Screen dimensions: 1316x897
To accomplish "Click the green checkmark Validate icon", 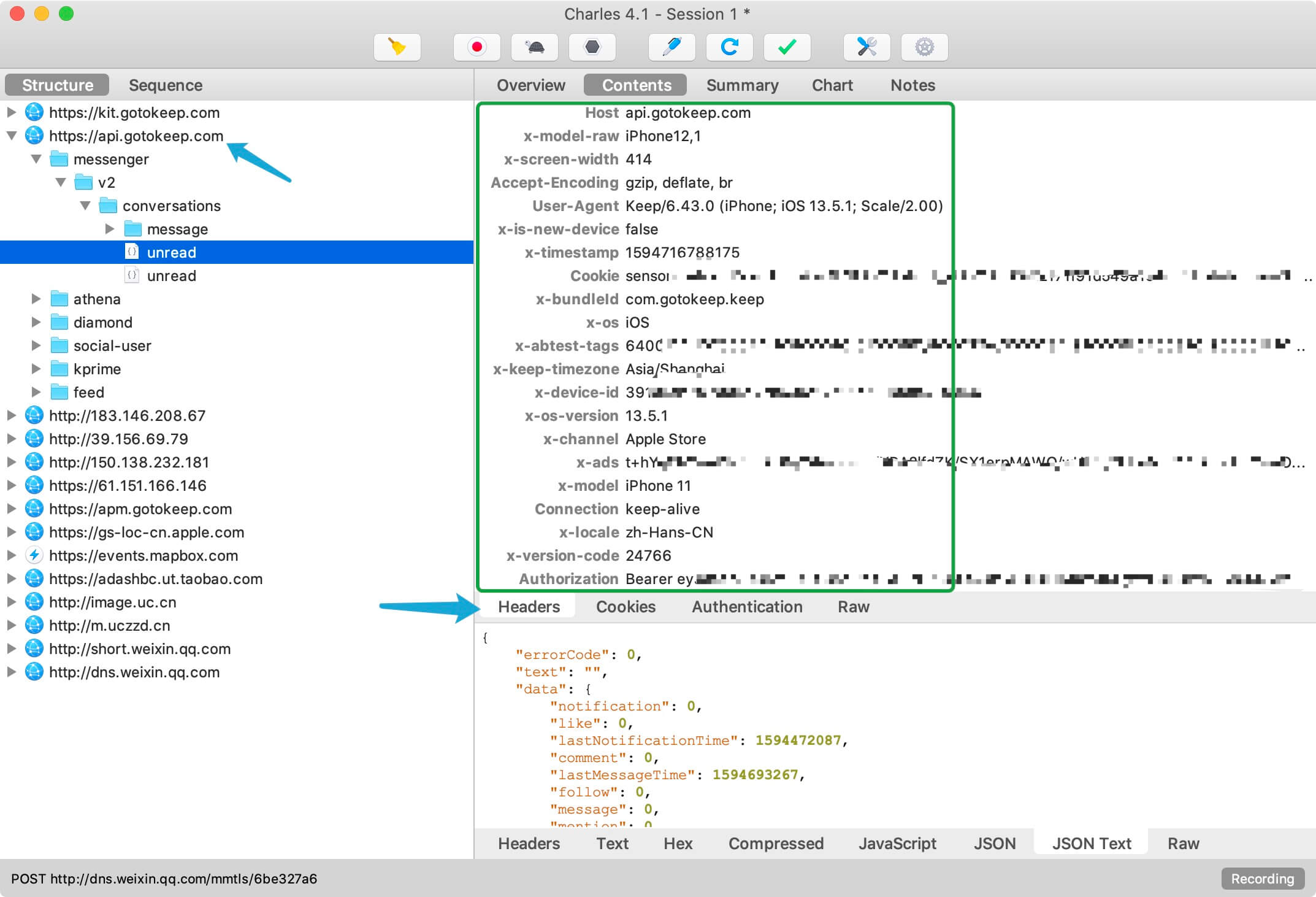I will point(787,47).
